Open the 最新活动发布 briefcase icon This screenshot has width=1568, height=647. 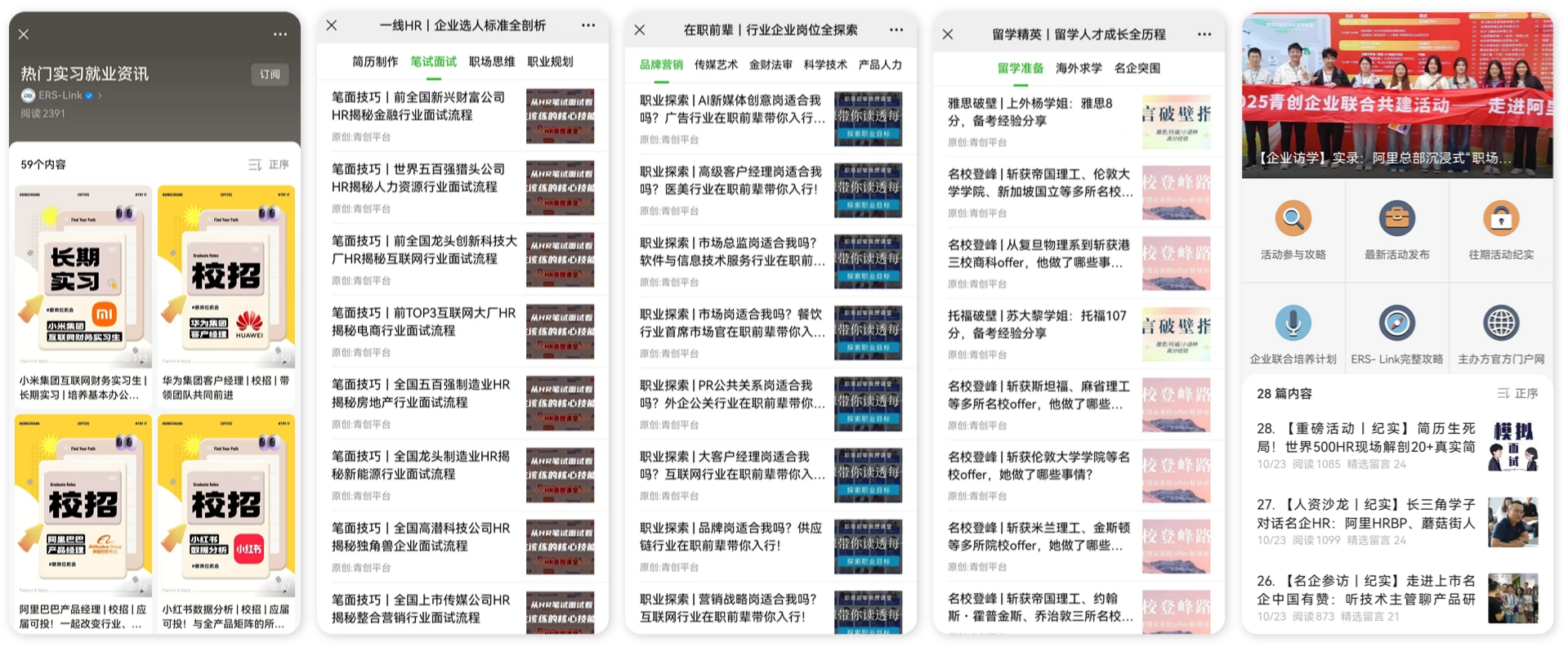click(x=1396, y=219)
